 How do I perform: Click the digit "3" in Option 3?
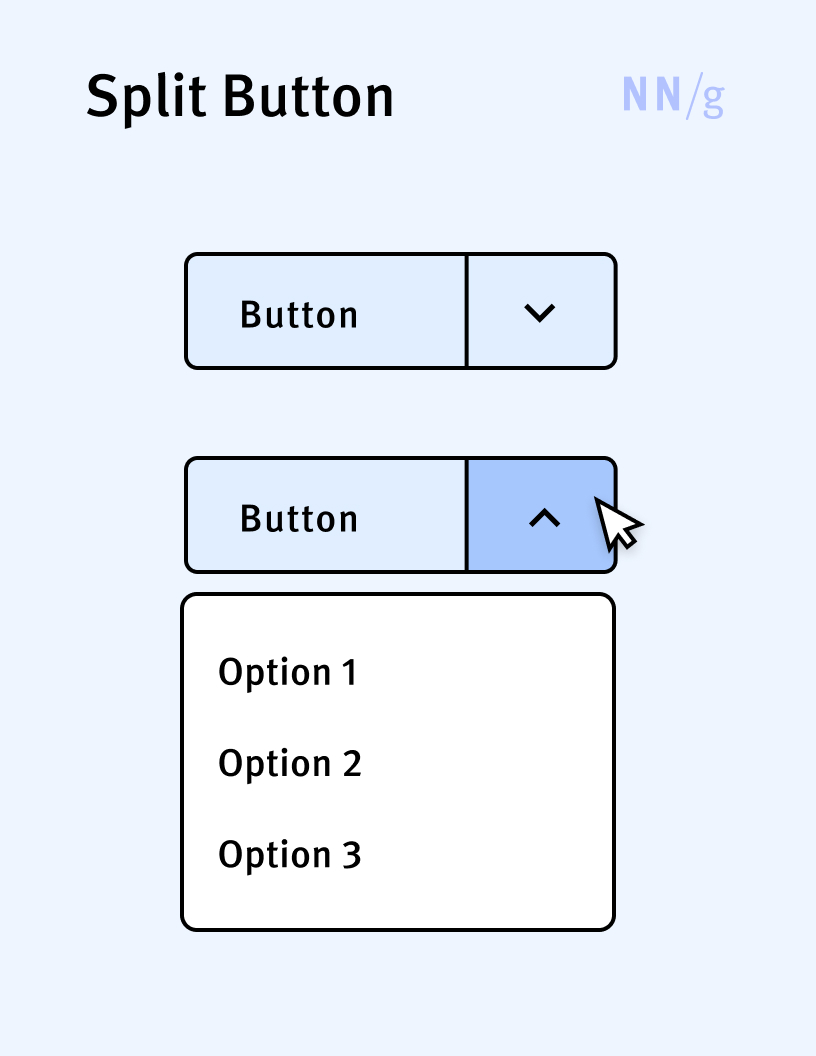(351, 855)
